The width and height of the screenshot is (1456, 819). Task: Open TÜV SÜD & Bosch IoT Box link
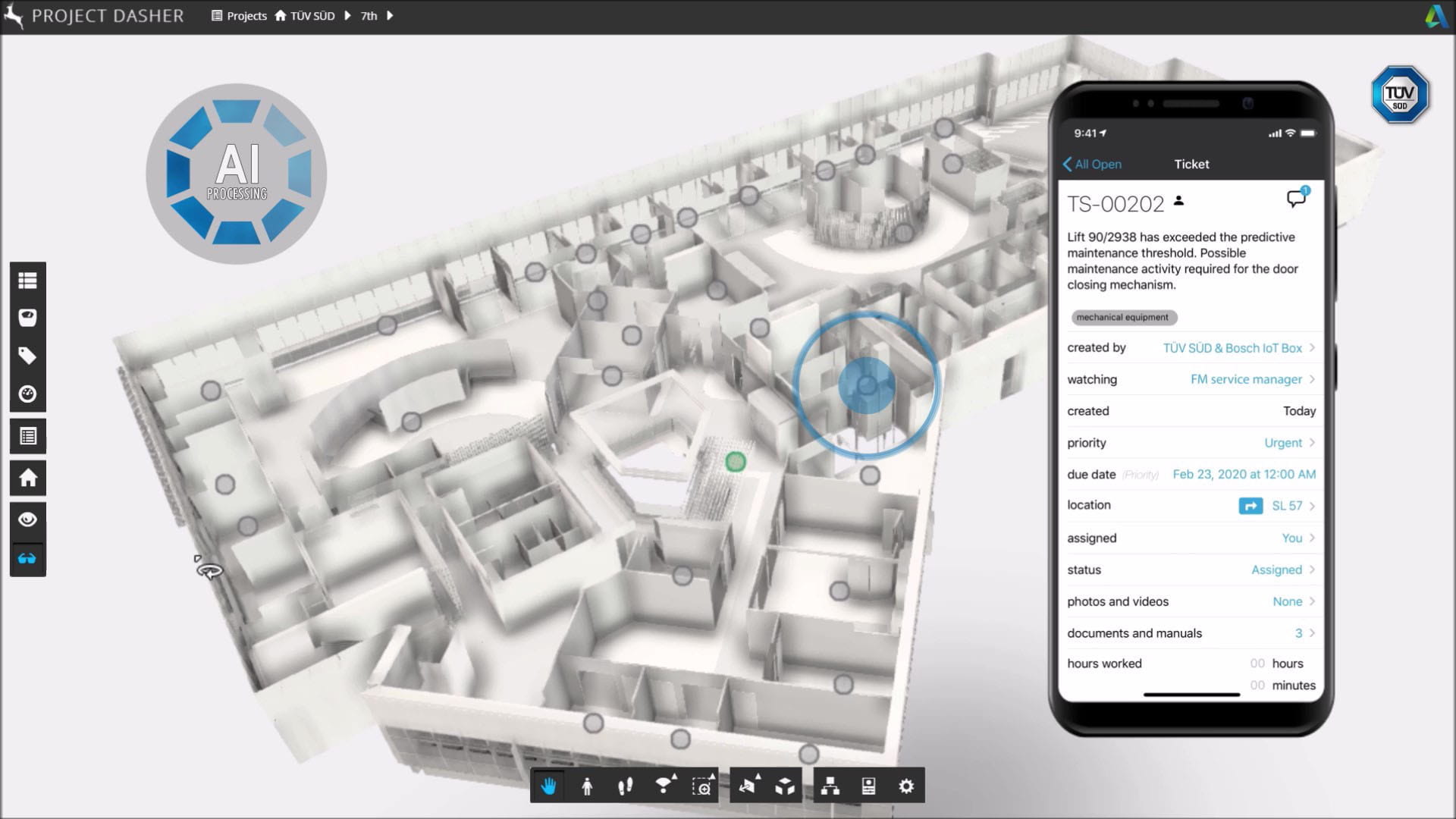[x=1232, y=348]
